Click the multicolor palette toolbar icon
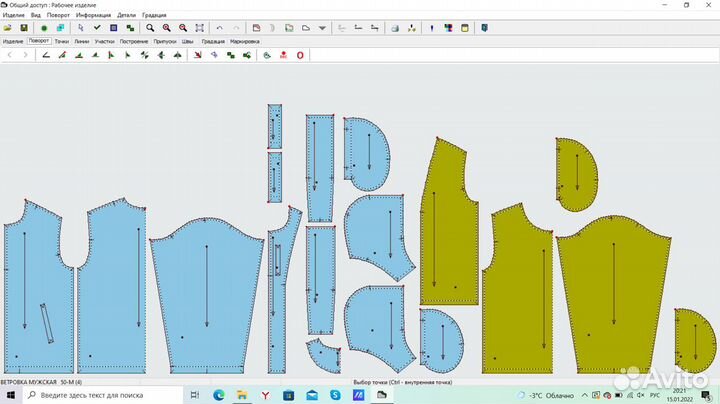Viewport: 720px width, 404px height. point(448,28)
